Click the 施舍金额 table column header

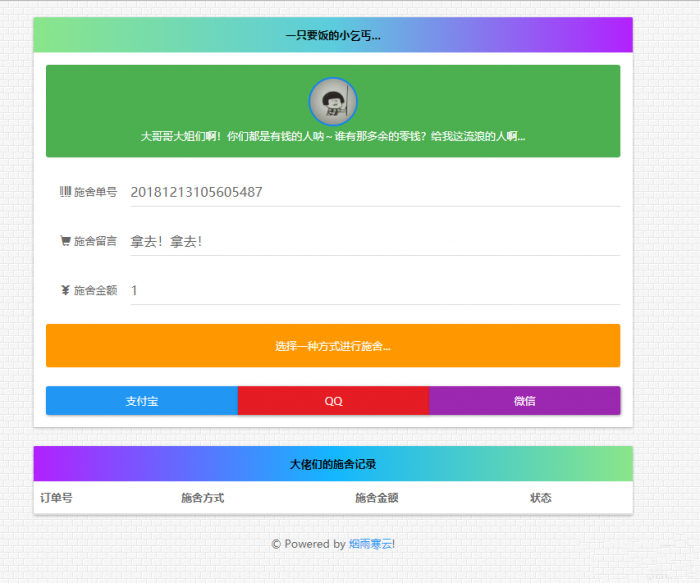(x=376, y=498)
